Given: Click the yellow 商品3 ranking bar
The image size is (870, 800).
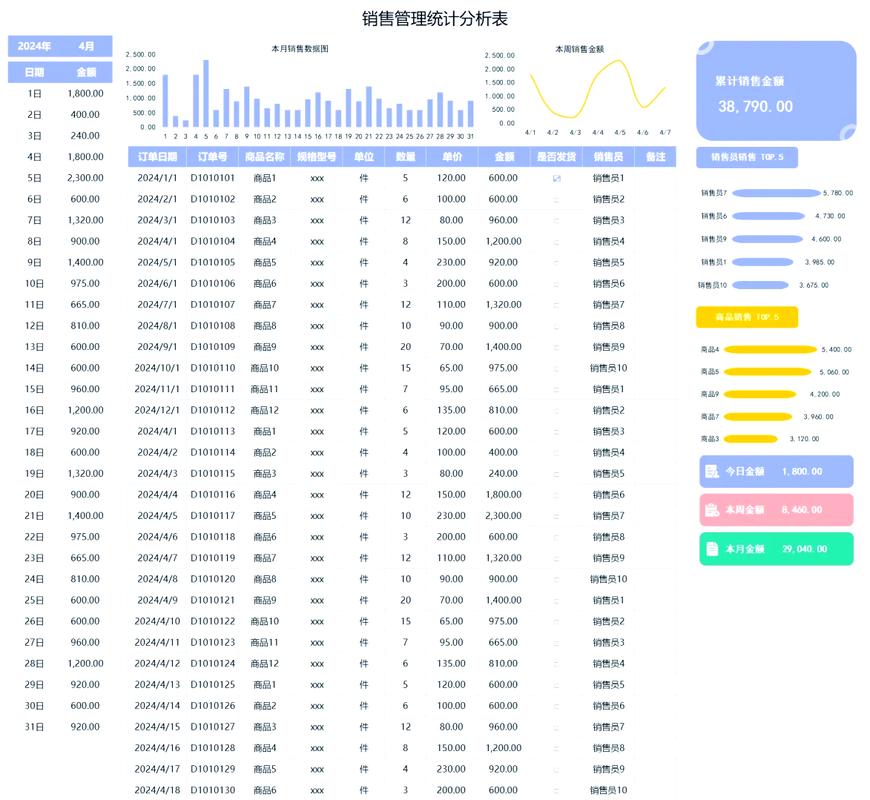Looking at the screenshot, I should [751, 439].
